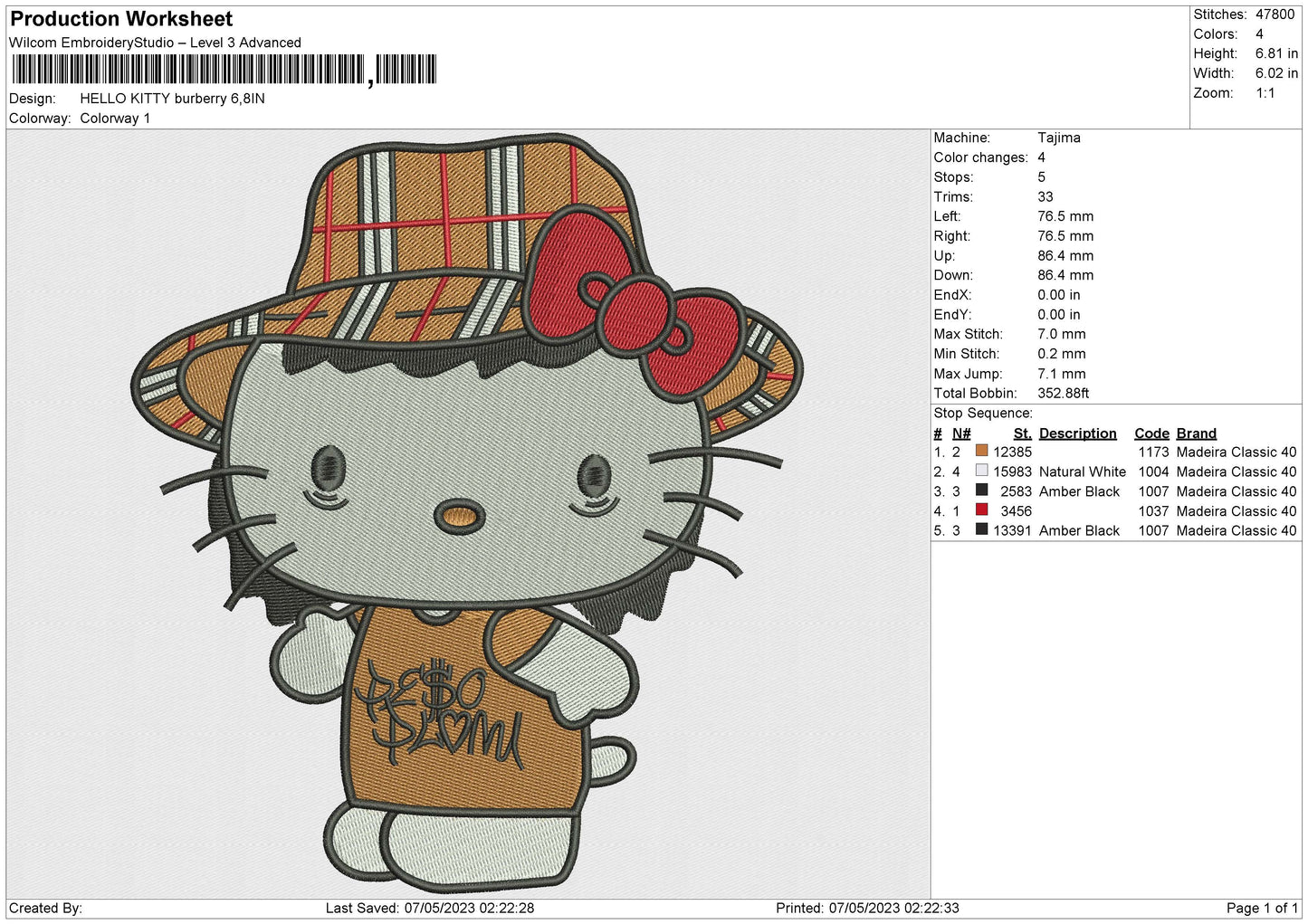Click the Total Bobbin value '352.88ft'
The image size is (1308, 924).
pos(1064,394)
